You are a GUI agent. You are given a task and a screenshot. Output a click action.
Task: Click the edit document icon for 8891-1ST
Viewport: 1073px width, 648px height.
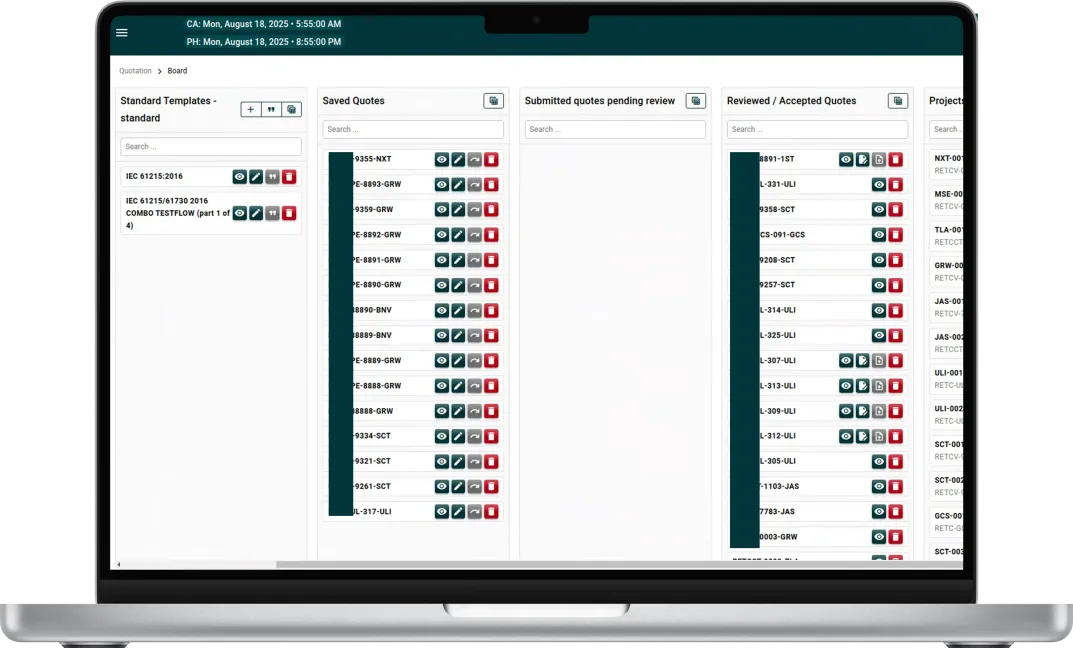(x=862, y=159)
